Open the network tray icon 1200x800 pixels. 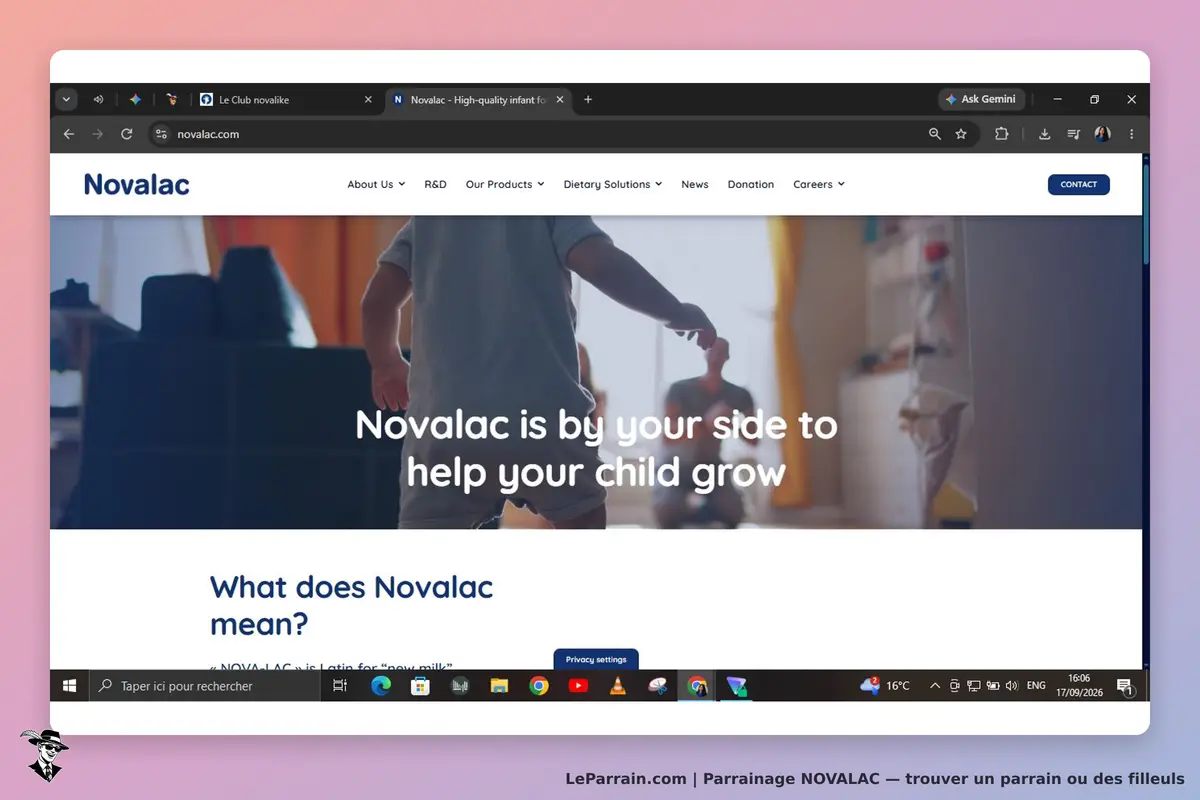(974, 686)
